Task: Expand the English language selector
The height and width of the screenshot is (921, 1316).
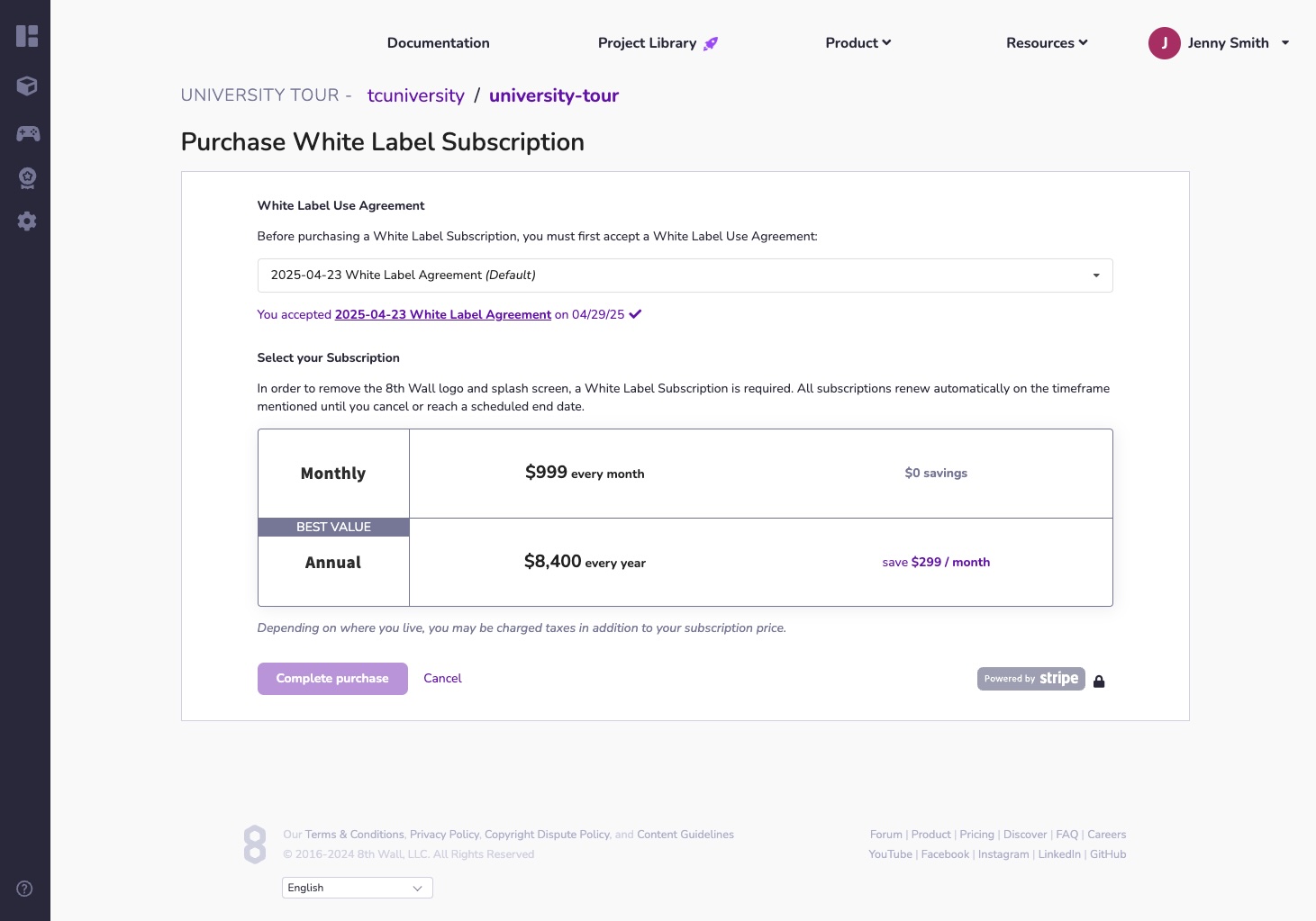Action: [357, 888]
